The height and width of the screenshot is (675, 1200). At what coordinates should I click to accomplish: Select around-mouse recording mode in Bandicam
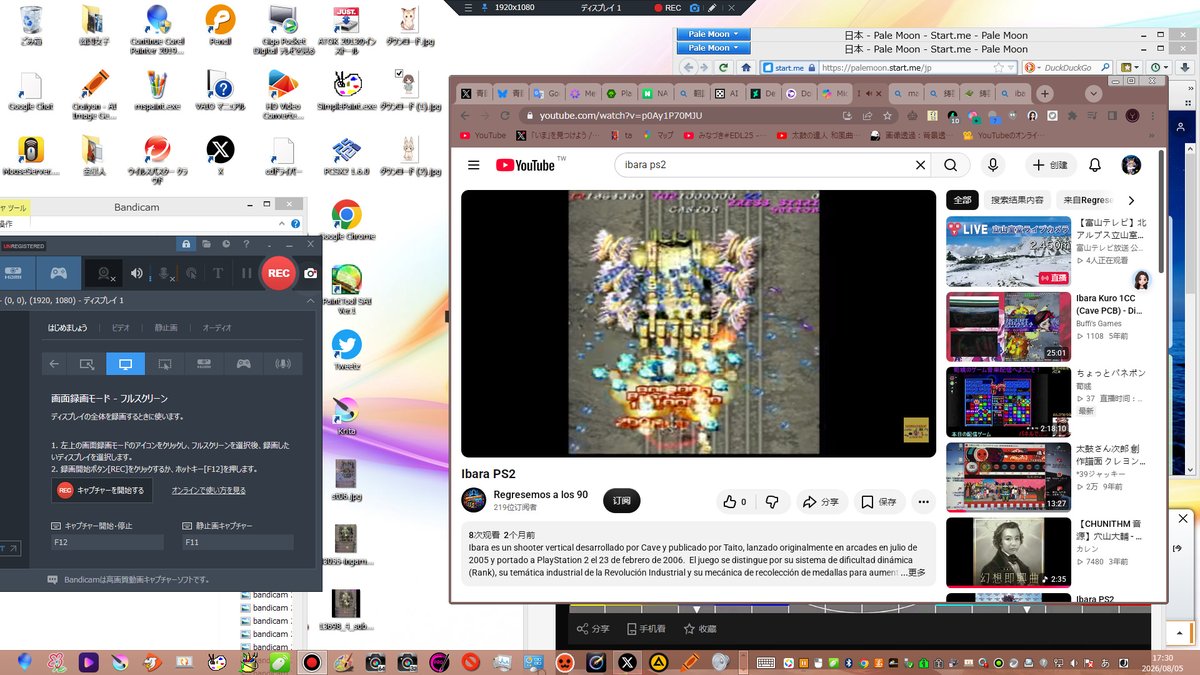(165, 364)
